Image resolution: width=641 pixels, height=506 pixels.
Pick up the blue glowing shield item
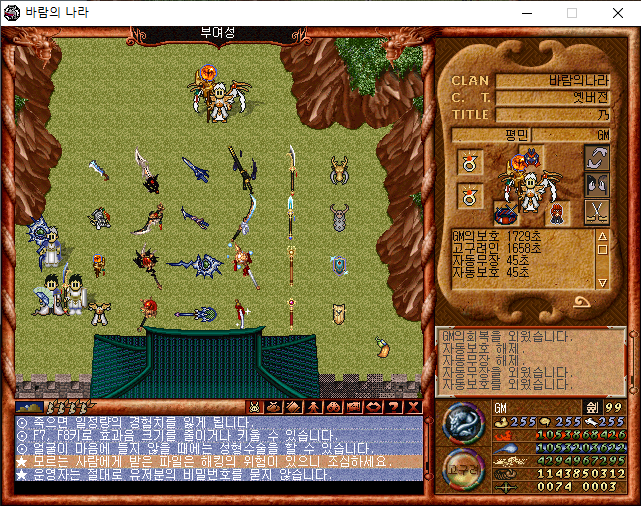339,265
